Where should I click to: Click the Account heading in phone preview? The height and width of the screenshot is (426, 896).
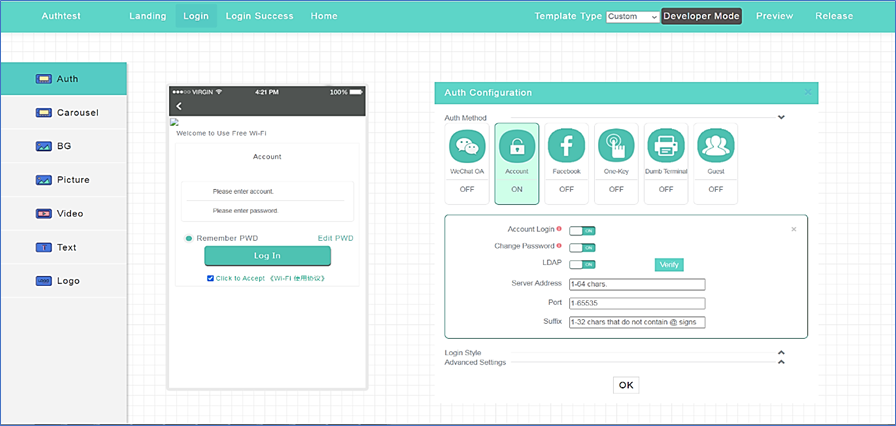pos(267,156)
